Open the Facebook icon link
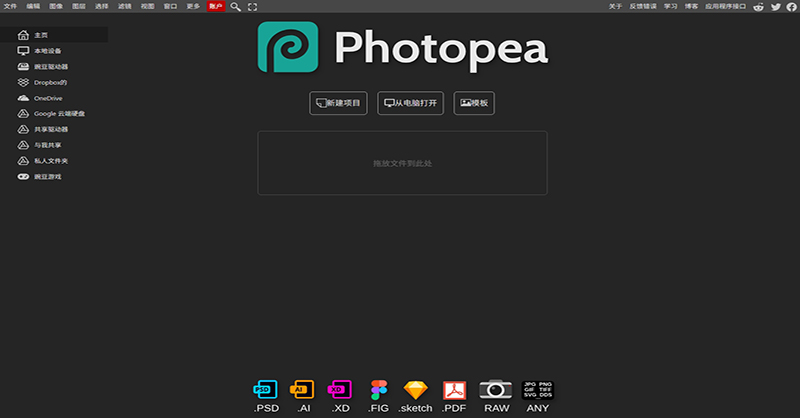This screenshot has width=800, height=418. pyautogui.click(x=791, y=7)
